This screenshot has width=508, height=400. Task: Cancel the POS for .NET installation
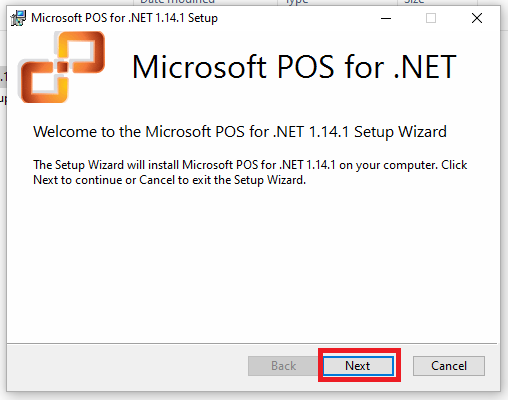click(449, 366)
